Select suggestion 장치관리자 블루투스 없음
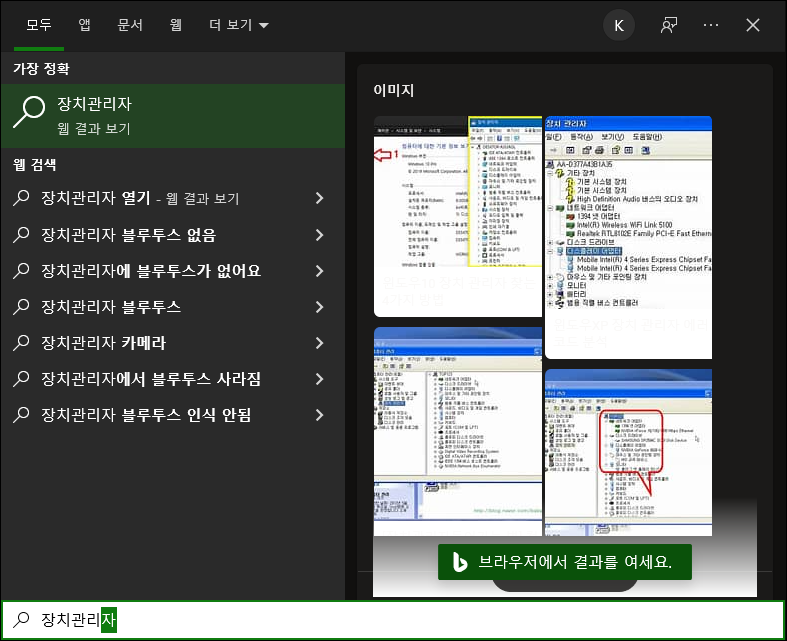Viewport: 787px width, 641px height. 173,234
